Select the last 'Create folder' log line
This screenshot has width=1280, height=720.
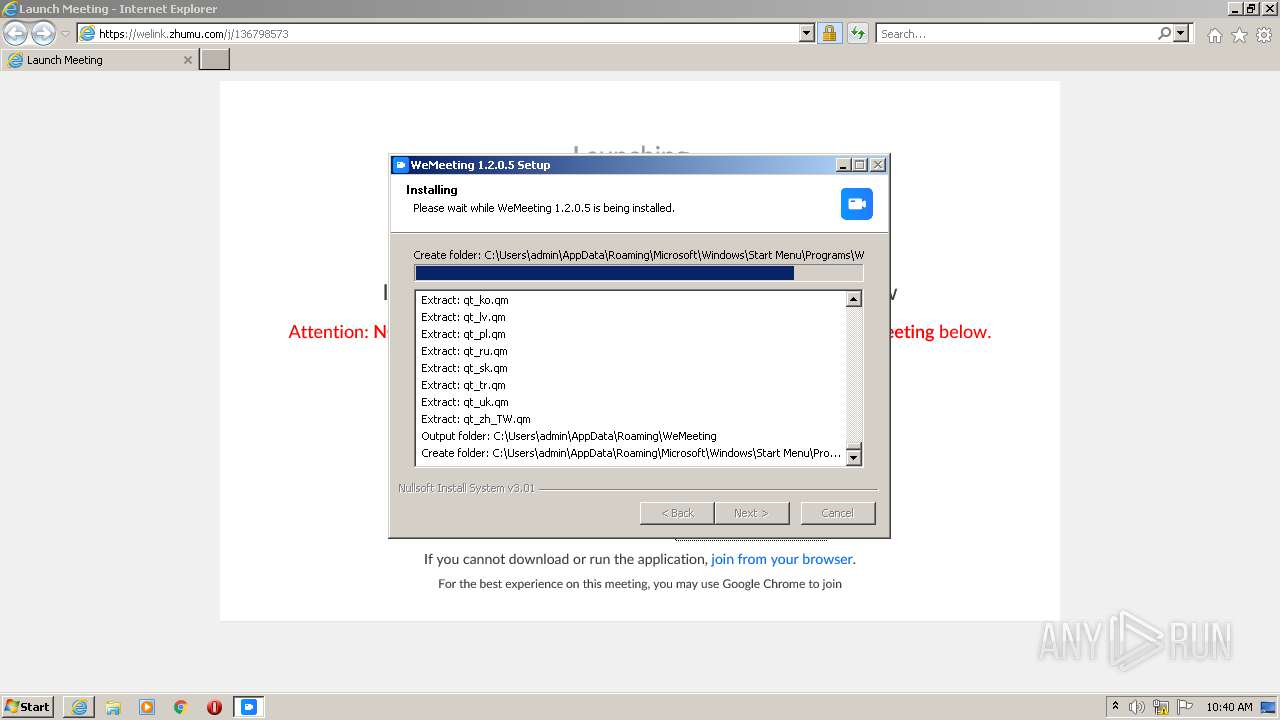(631, 453)
